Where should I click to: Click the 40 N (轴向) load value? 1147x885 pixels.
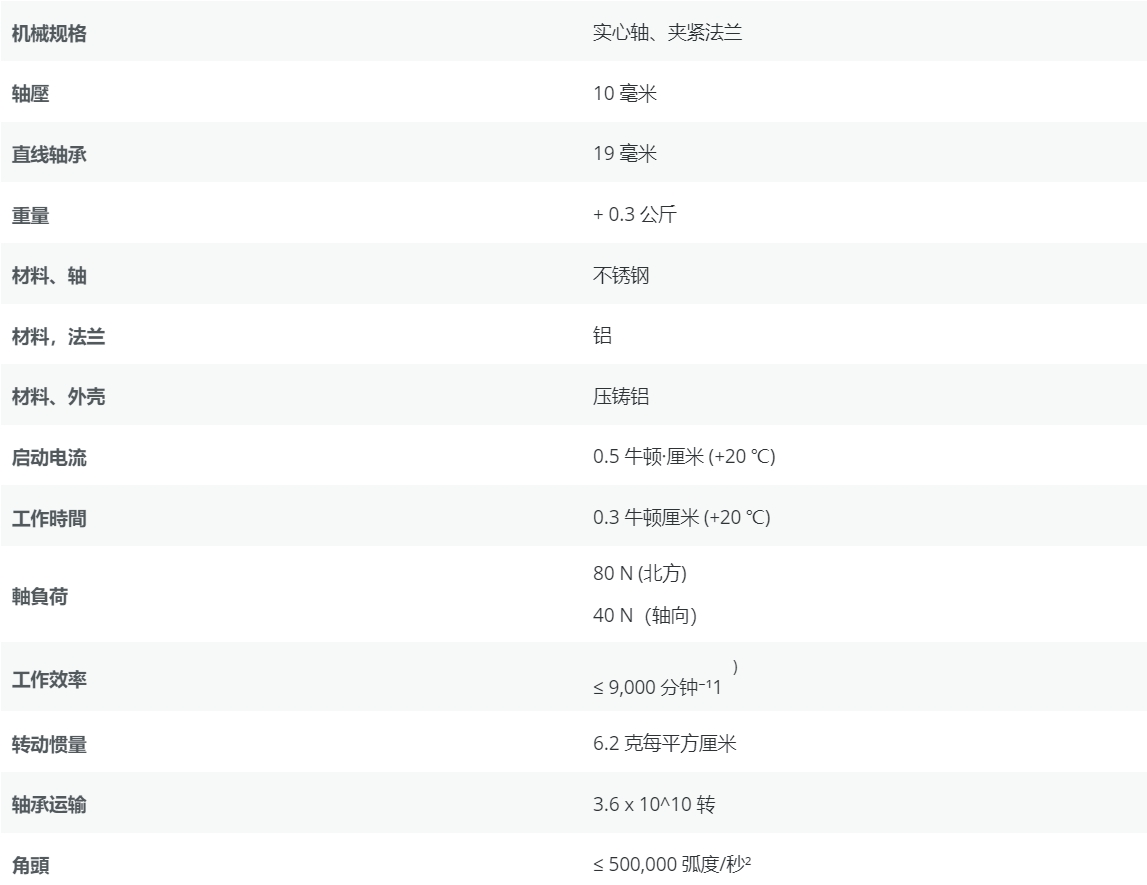pos(644,615)
